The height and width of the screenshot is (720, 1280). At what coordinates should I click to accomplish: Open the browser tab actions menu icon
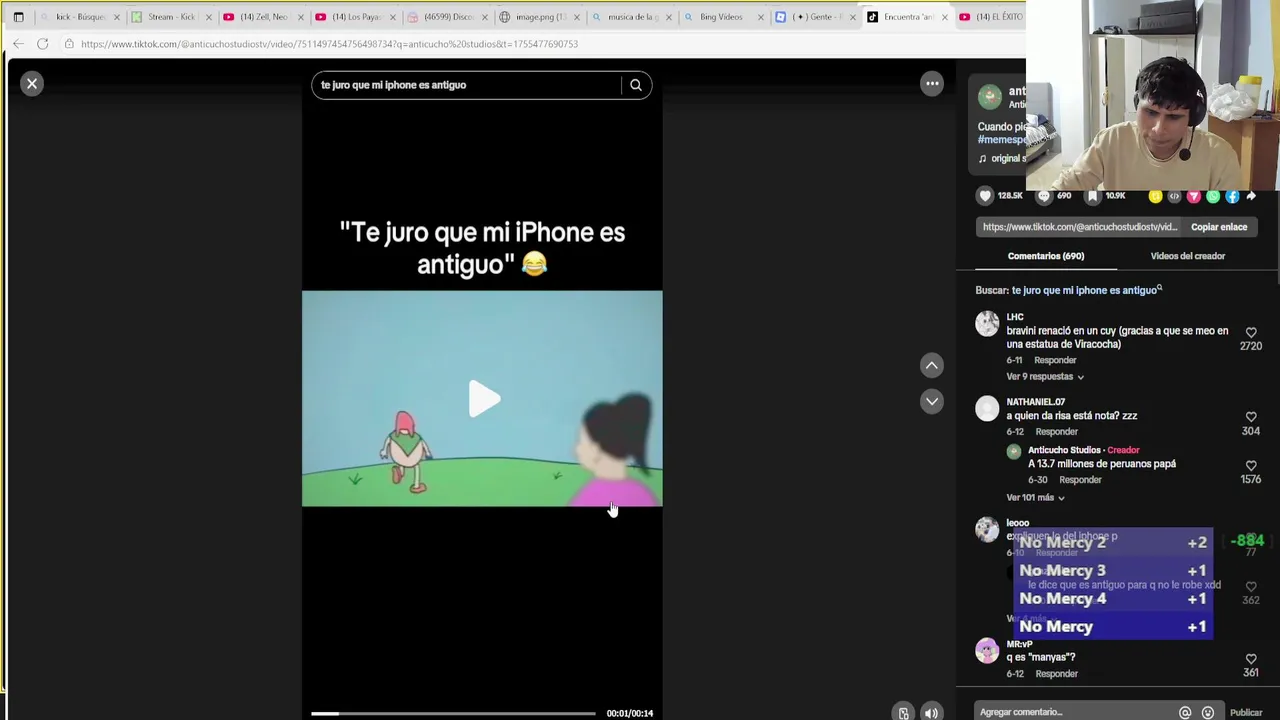point(18,17)
